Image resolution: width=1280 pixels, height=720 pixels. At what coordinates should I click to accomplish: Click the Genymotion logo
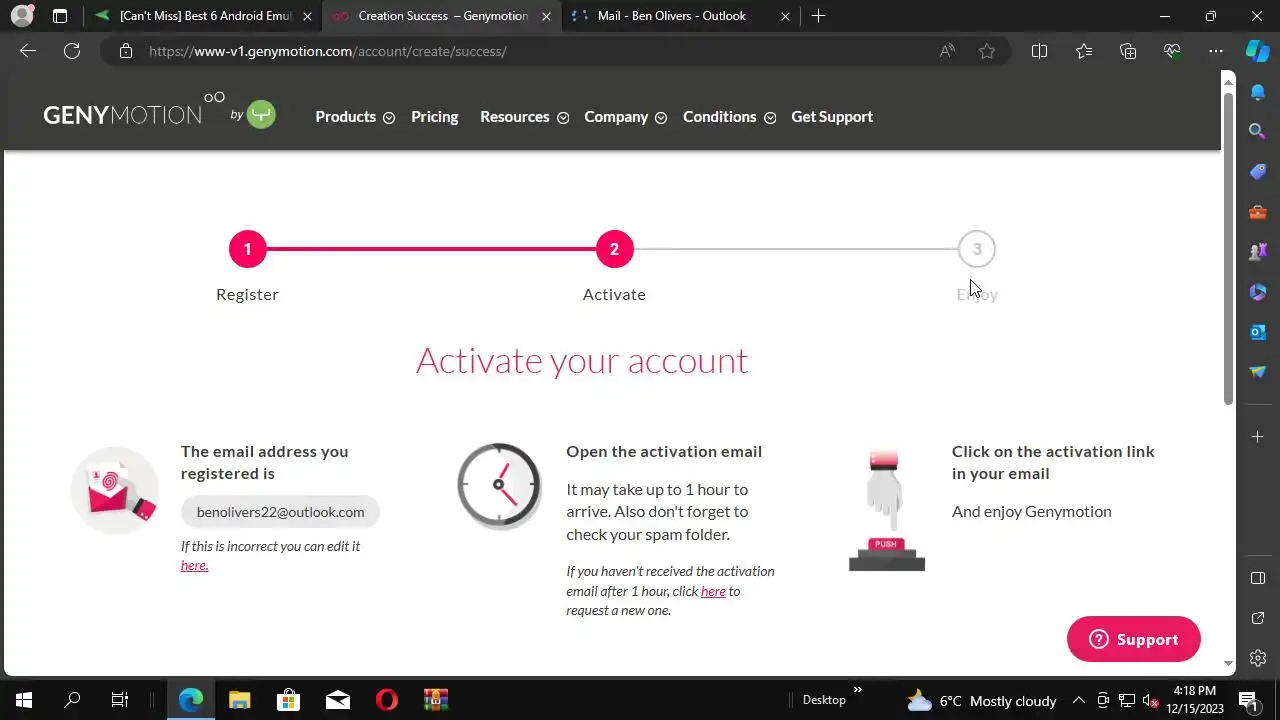point(159,113)
